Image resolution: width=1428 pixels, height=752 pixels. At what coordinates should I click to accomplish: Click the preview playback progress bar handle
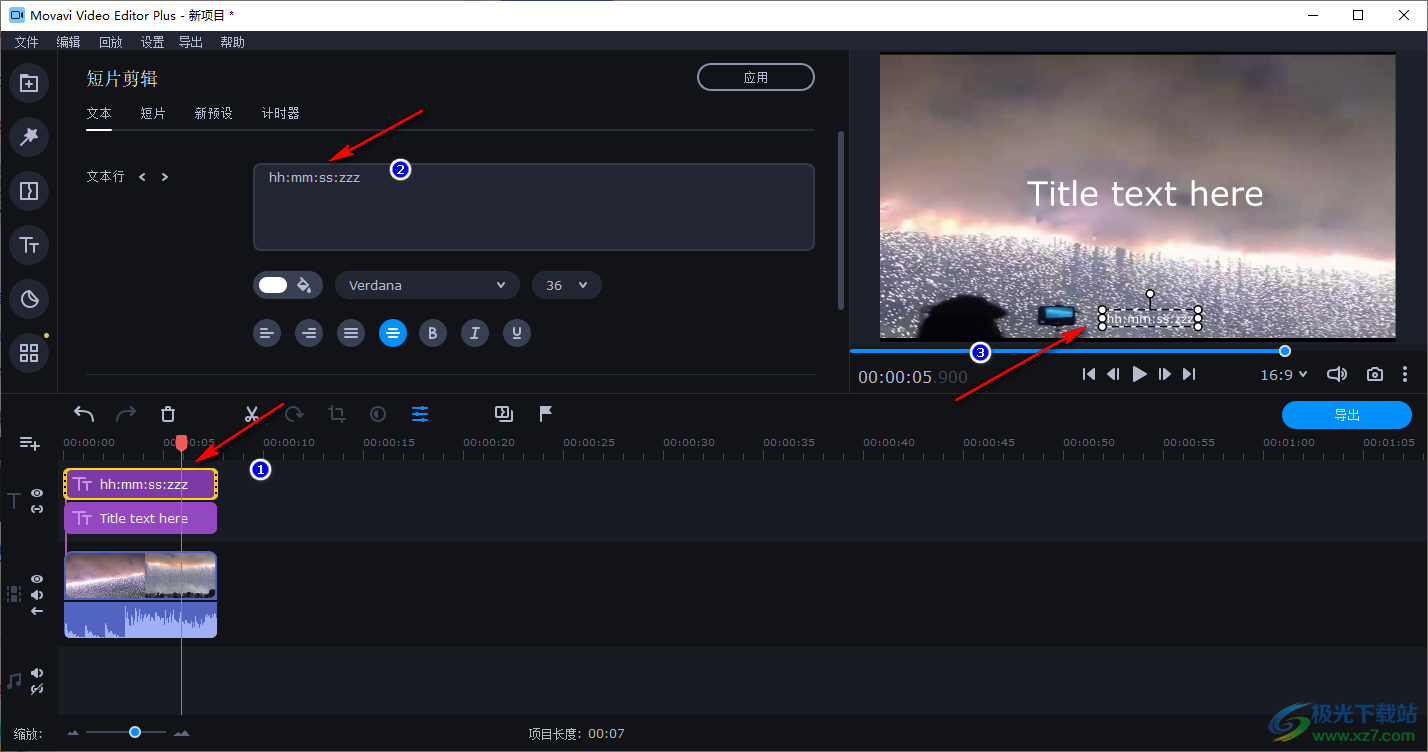click(x=1285, y=351)
